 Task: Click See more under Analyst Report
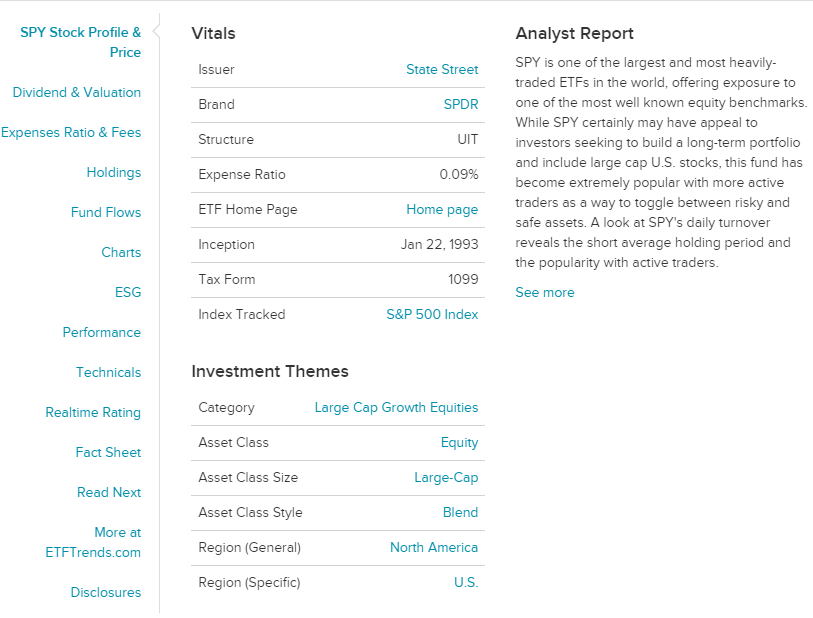coord(545,292)
